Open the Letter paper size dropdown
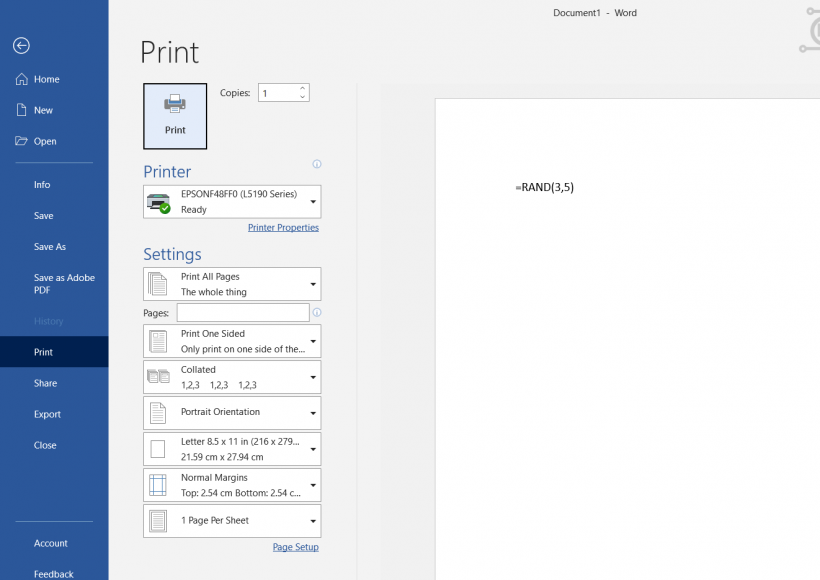The image size is (820, 580). coord(232,449)
